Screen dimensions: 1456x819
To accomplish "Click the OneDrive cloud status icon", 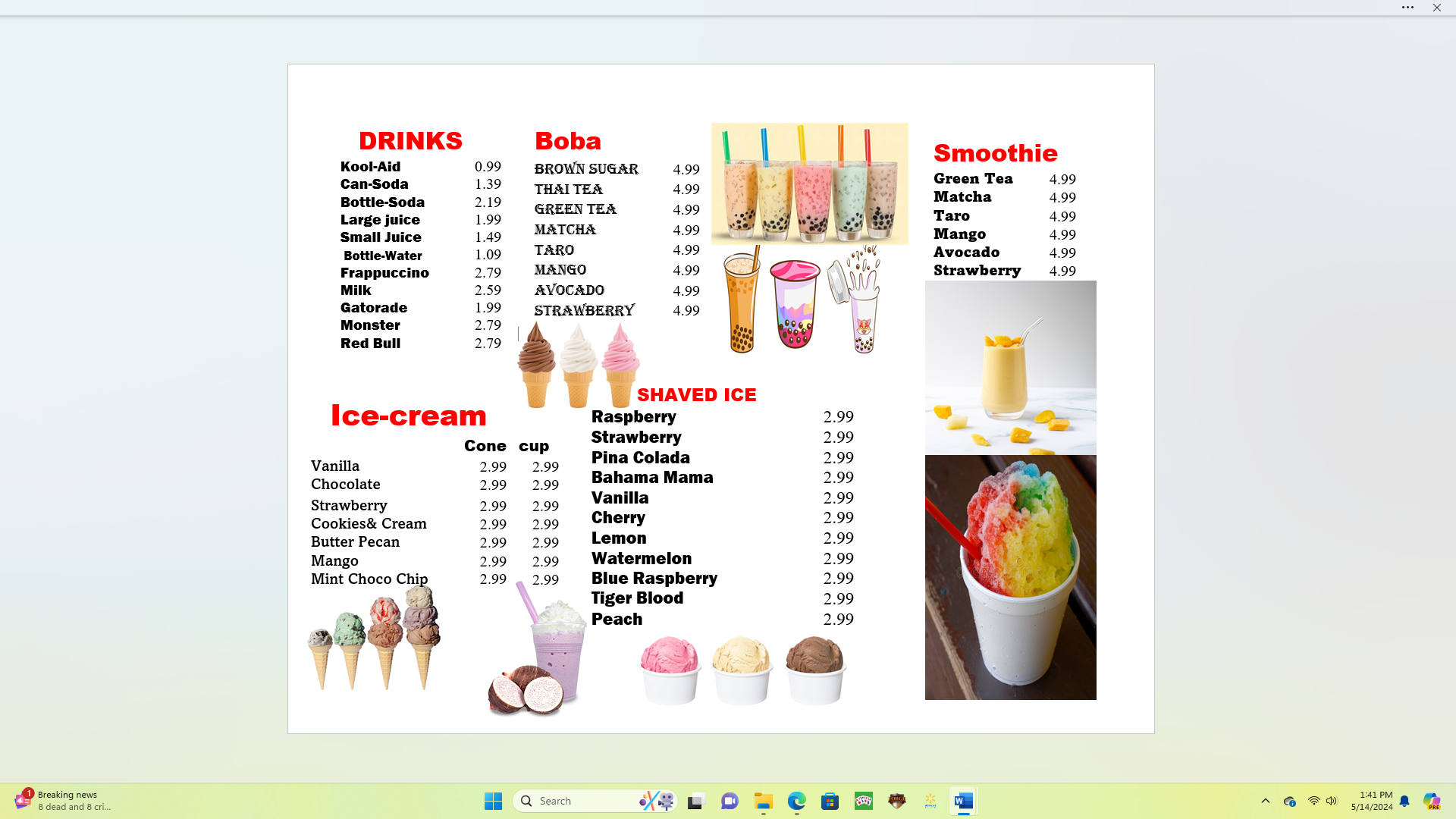I will point(1289,801).
